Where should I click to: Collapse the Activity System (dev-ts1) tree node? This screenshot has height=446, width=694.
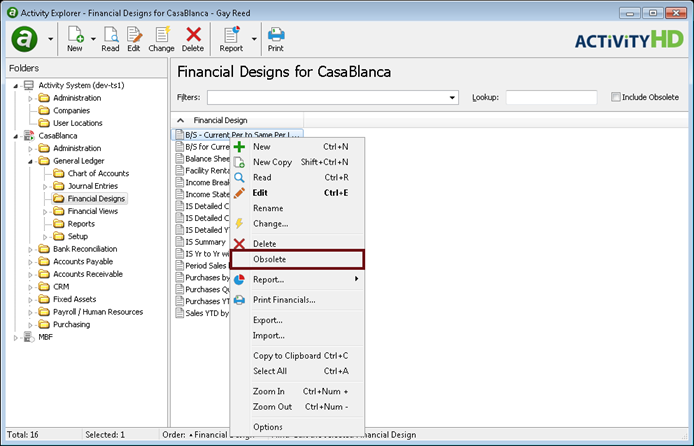coord(16,86)
